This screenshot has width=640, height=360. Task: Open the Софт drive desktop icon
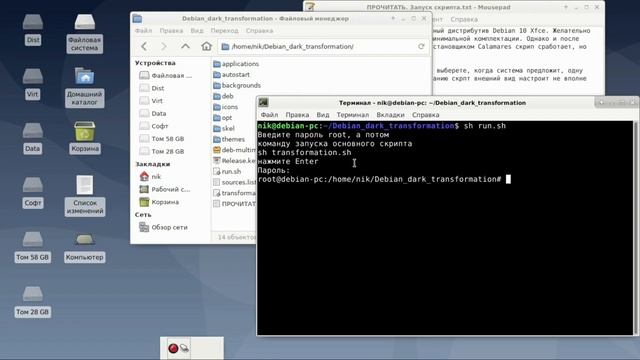tap(33, 192)
